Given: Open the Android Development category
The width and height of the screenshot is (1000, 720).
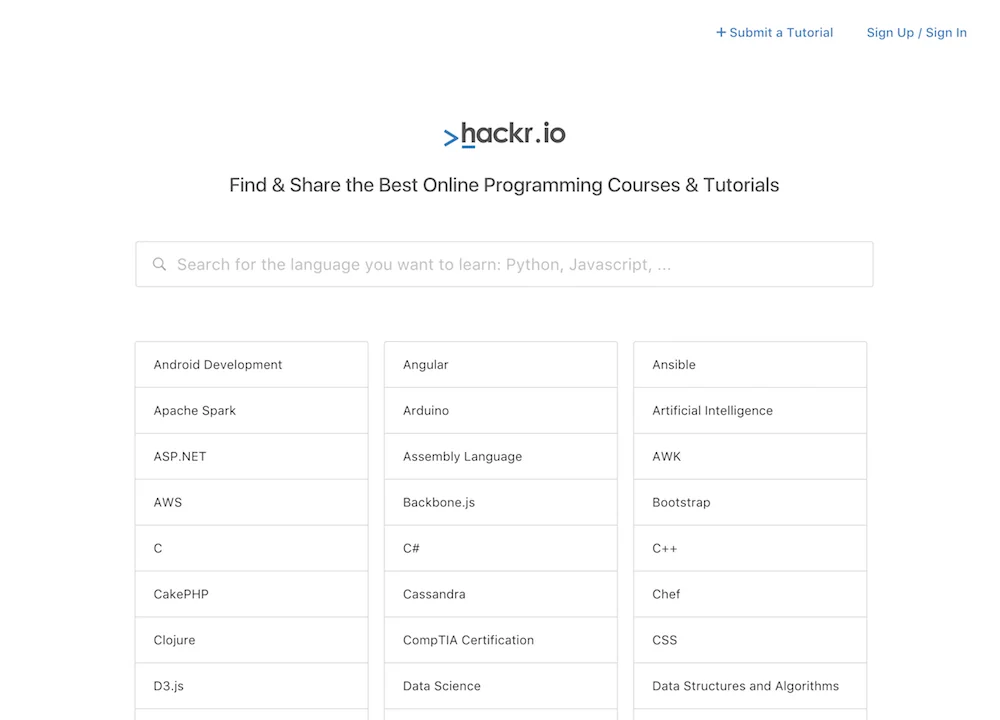Looking at the screenshot, I should pyautogui.click(x=217, y=364).
